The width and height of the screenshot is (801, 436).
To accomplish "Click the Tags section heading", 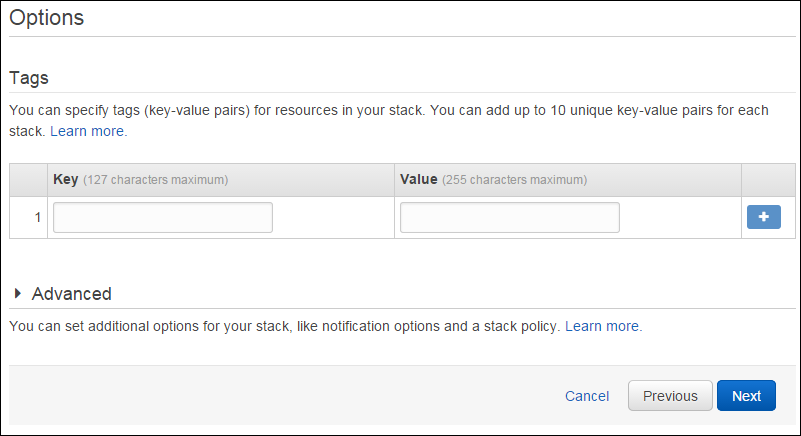I will click(x=29, y=78).
